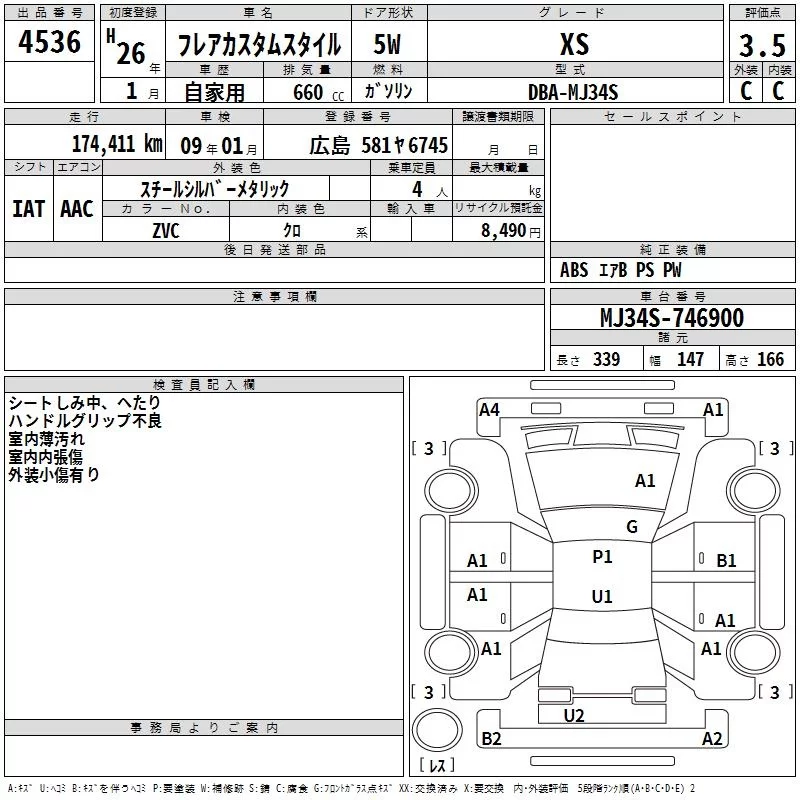Select the A2 scratch marker

[x=712, y=739]
